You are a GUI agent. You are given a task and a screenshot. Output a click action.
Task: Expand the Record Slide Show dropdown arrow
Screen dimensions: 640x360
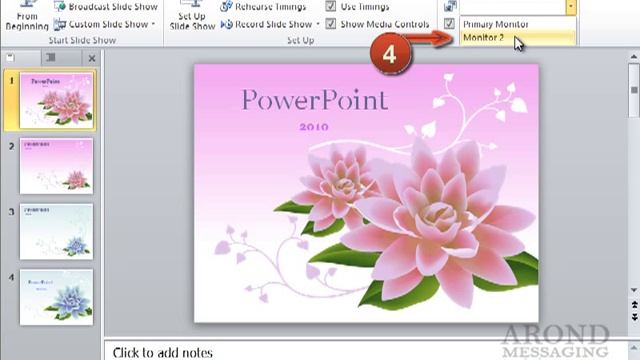(318, 24)
